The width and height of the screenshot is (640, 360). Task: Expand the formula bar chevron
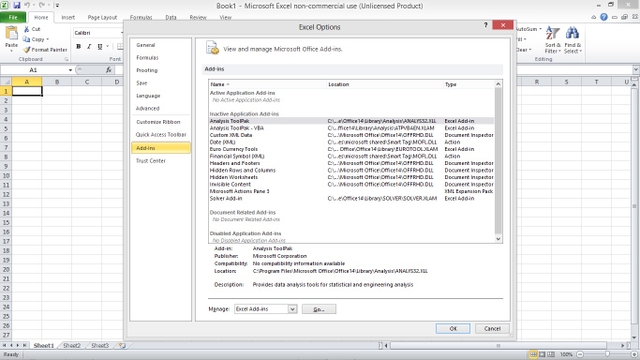pyautogui.click(x=636, y=70)
